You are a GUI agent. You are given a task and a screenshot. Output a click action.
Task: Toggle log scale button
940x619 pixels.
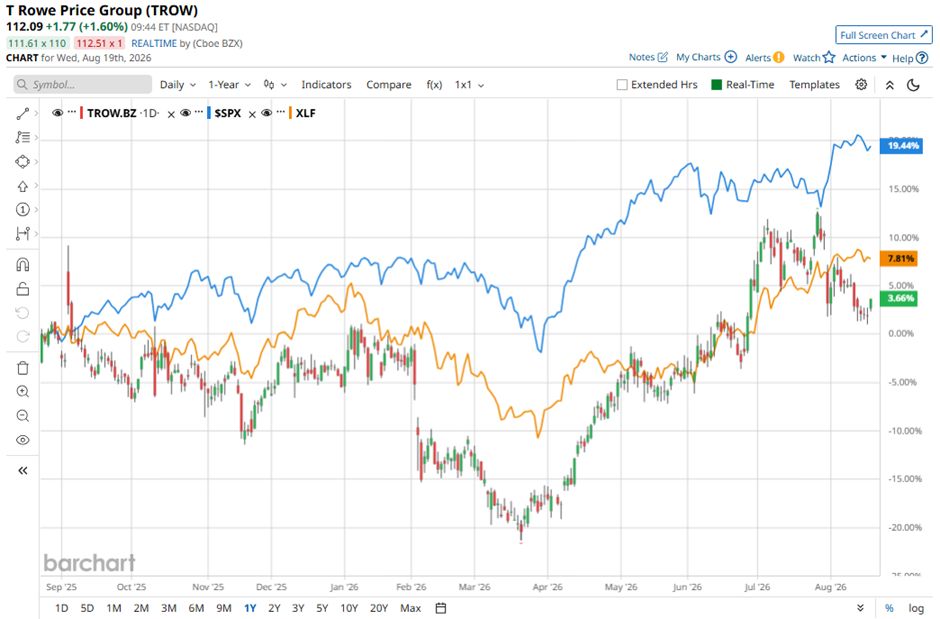pyautogui.click(x=916, y=608)
